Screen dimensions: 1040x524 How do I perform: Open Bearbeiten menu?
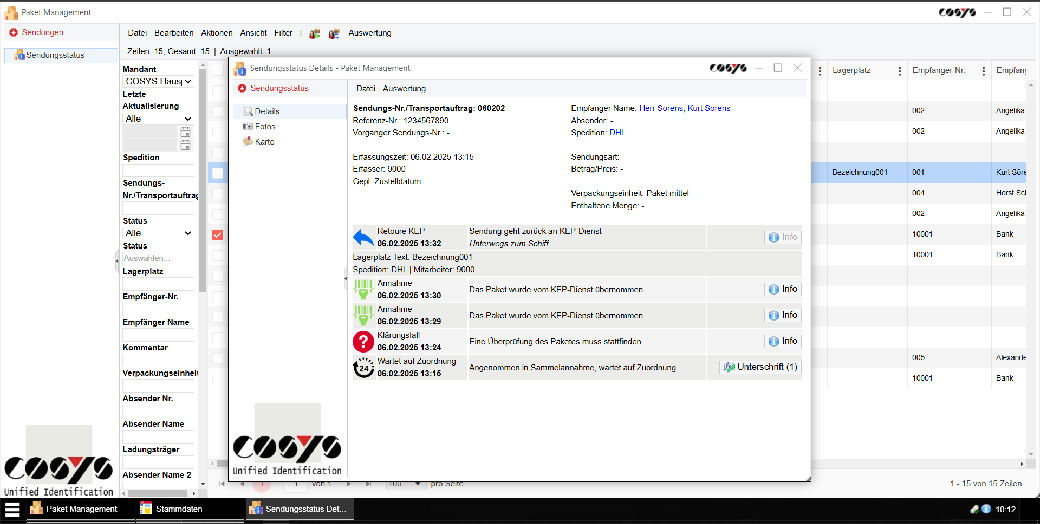(174, 33)
